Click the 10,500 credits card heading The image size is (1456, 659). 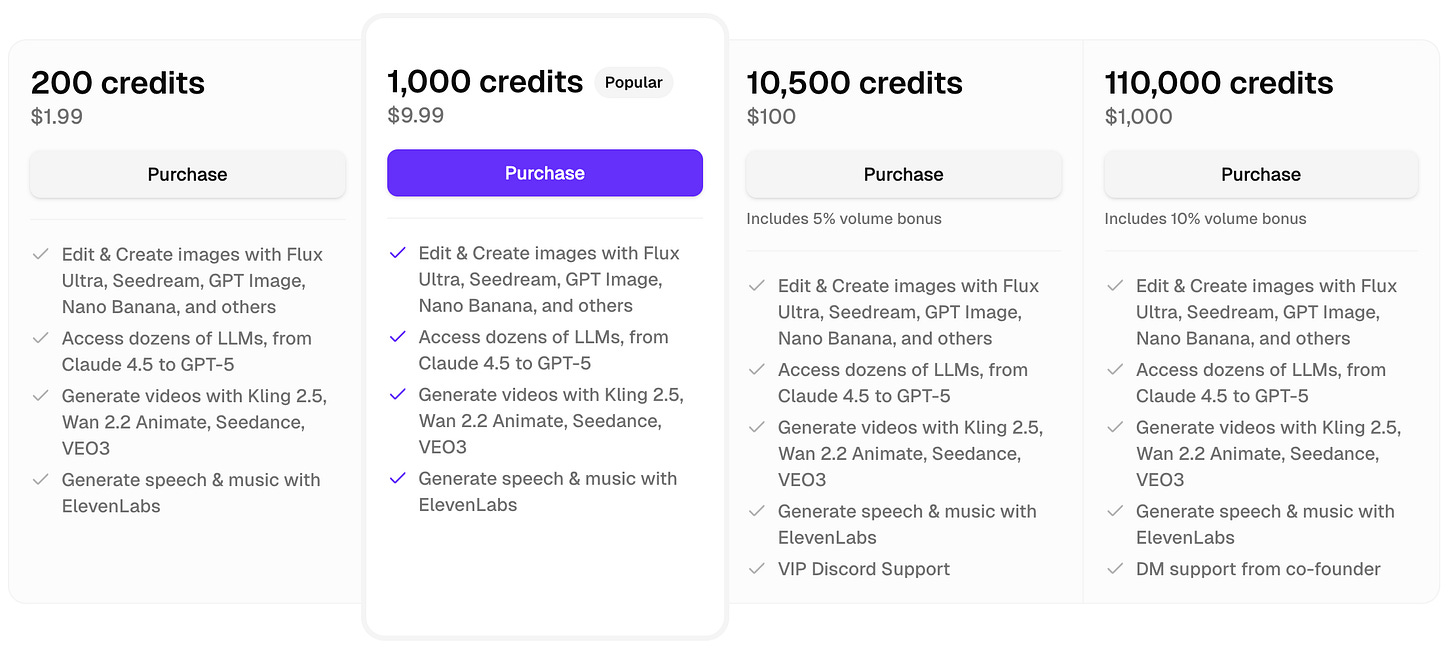855,83
